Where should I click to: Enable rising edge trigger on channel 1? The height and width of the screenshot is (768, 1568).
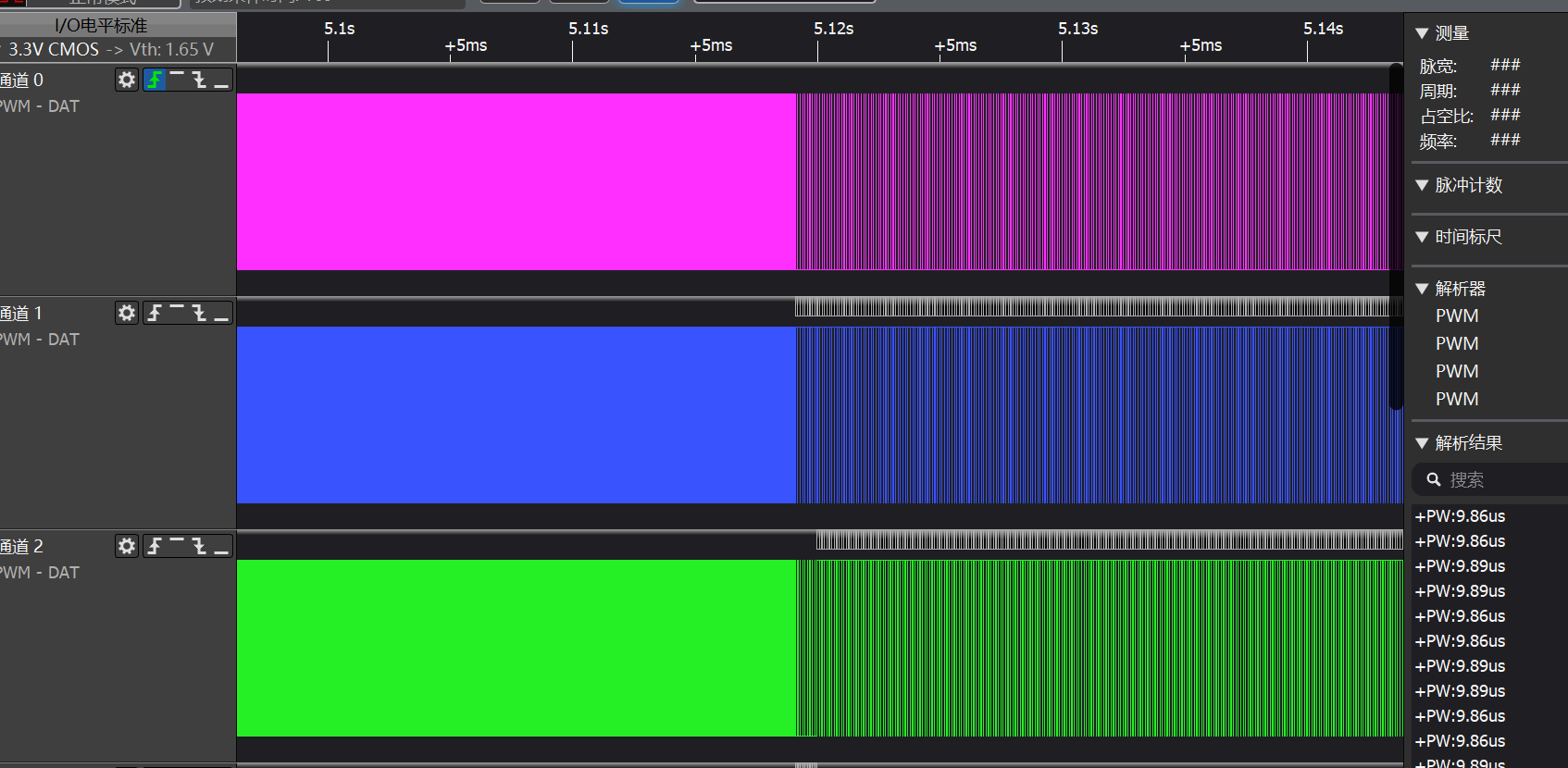[x=155, y=314]
